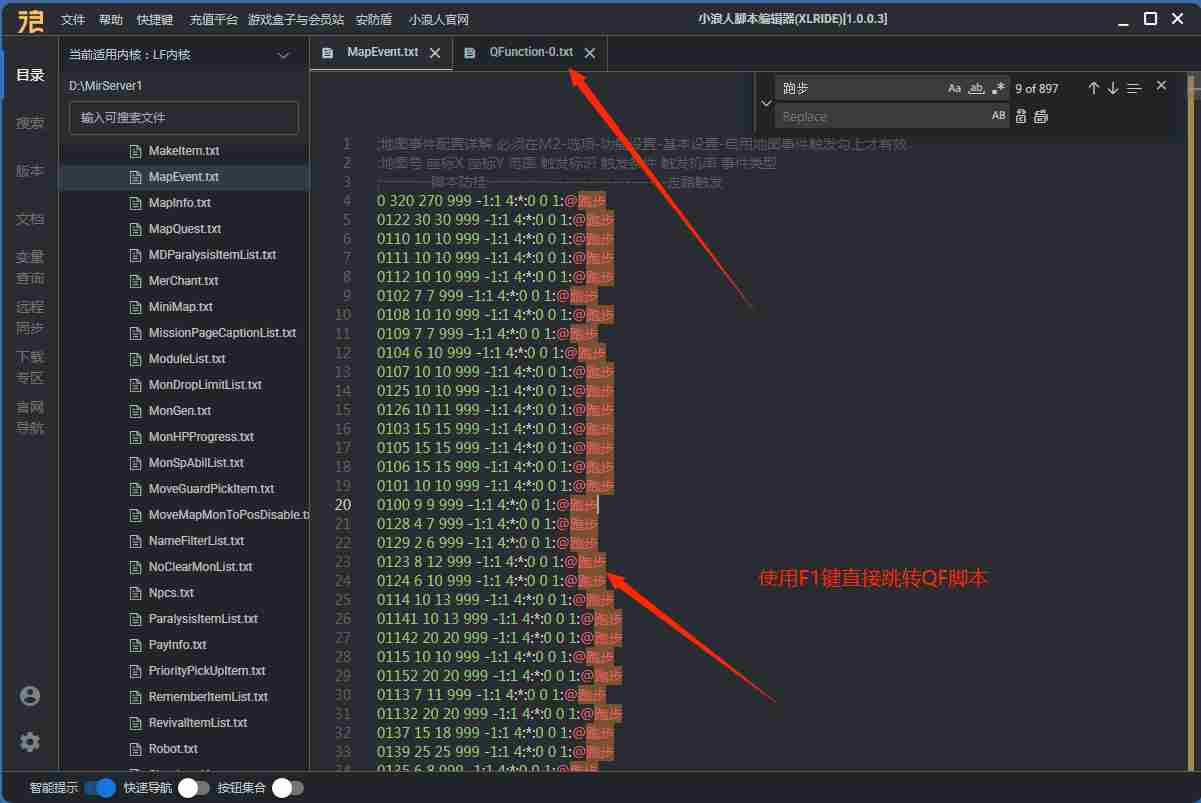Viewport: 1201px width, 803px height.
Task: Open the 文件 menu
Action: [x=73, y=20]
